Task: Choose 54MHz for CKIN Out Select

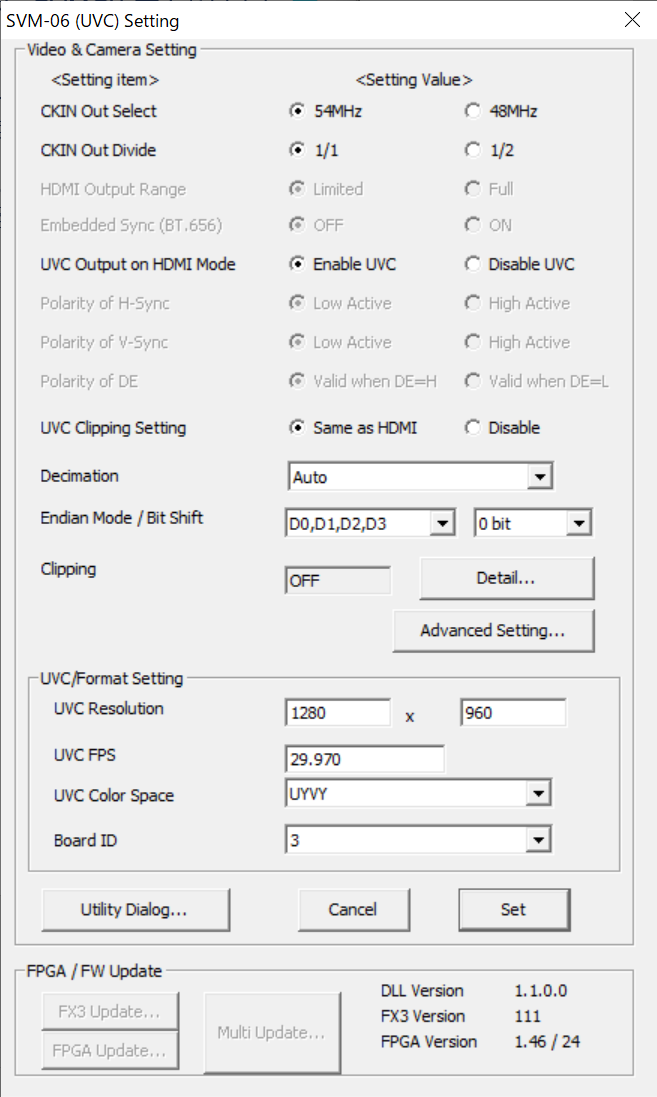Action: [x=297, y=111]
